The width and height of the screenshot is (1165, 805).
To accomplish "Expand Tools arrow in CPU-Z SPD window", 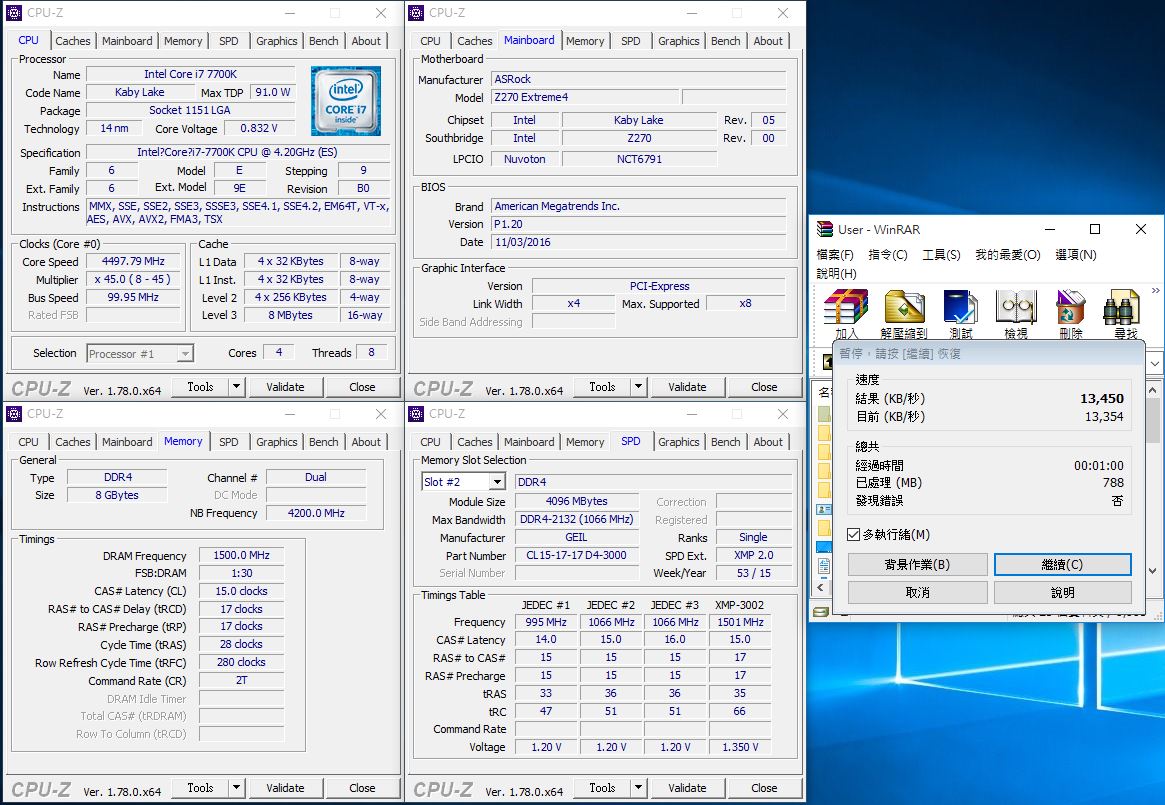I will pos(638,788).
